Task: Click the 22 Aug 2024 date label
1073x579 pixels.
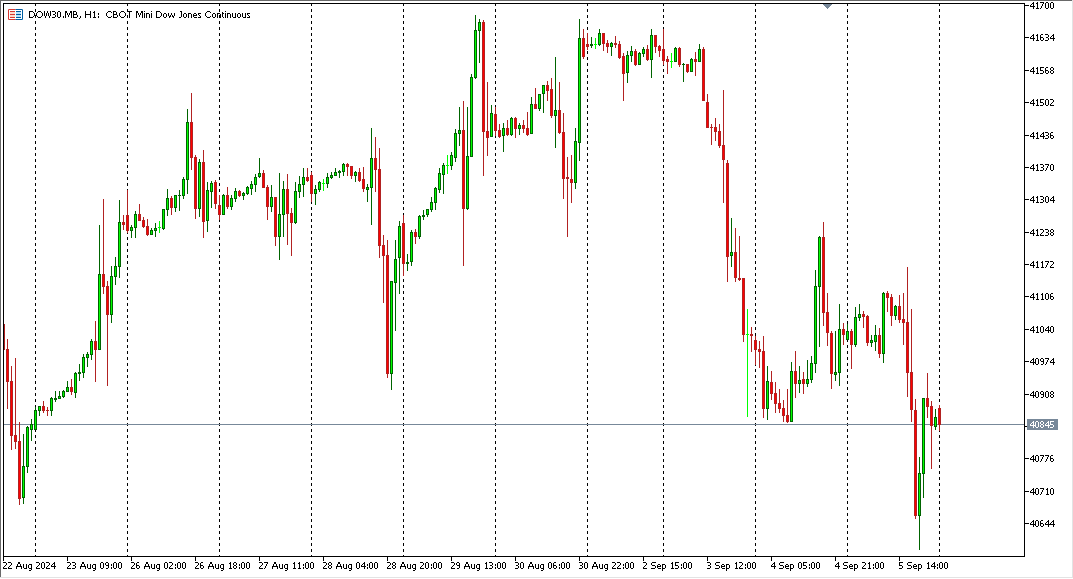Action: [29, 566]
